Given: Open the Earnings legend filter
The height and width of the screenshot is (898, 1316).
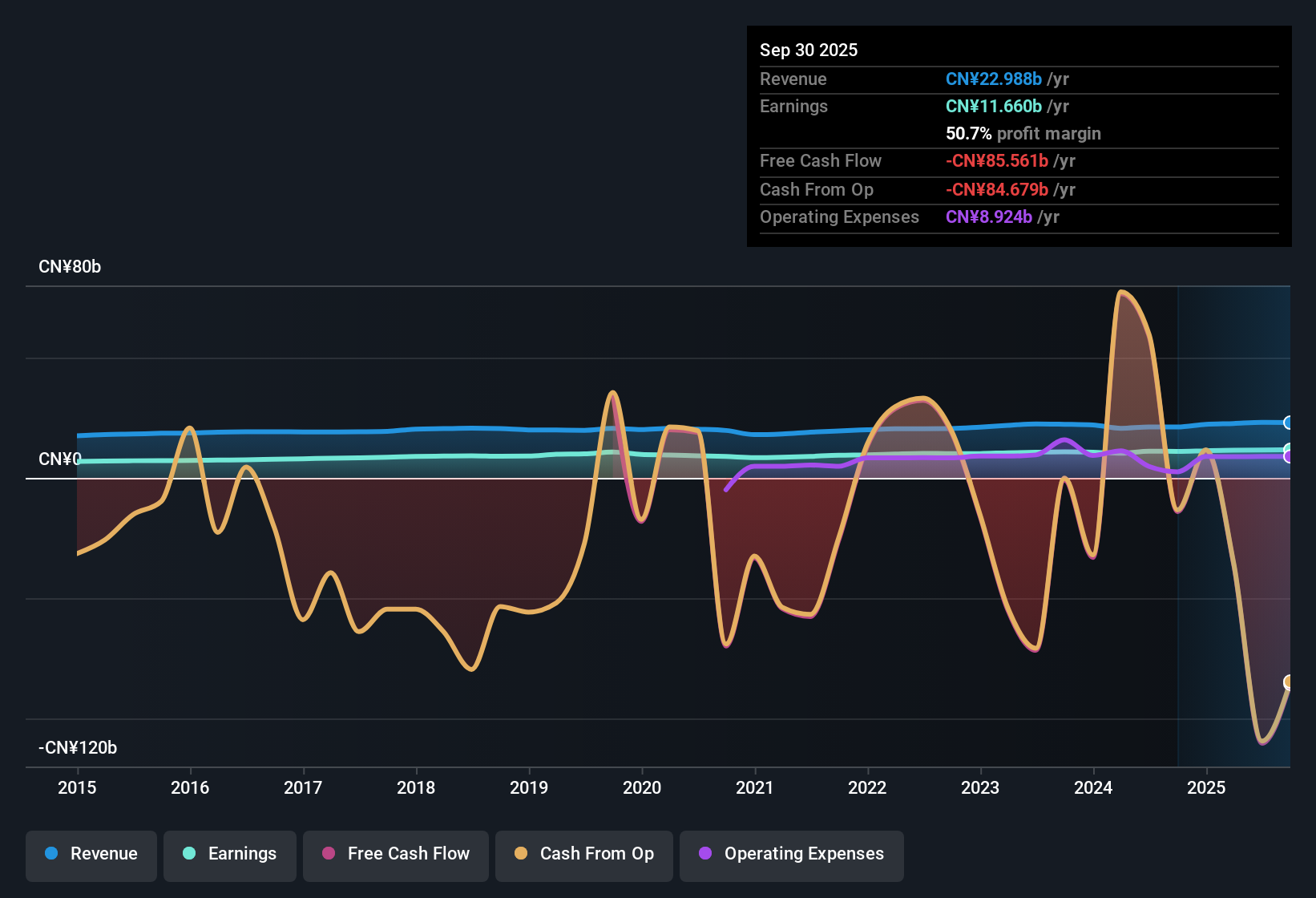Looking at the screenshot, I should (x=229, y=854).
